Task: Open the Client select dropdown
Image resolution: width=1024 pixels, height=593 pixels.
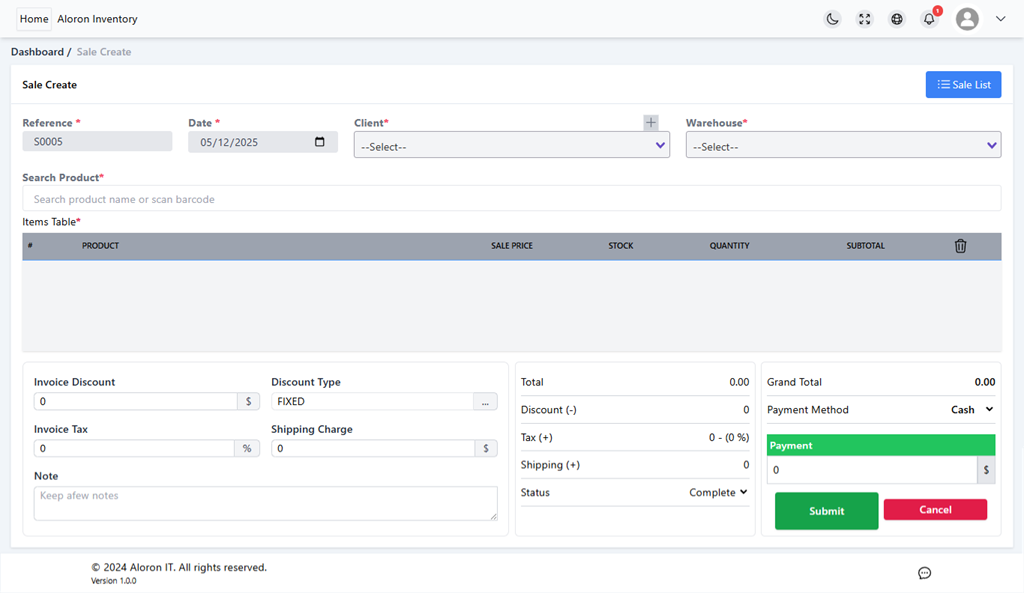Action: (x=511, y=146)
